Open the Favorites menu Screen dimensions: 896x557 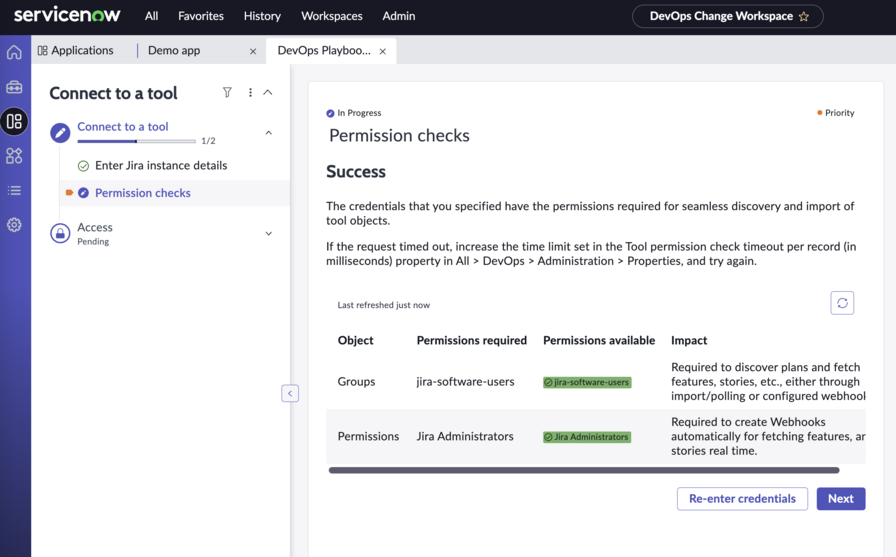(x=201, y=16)
